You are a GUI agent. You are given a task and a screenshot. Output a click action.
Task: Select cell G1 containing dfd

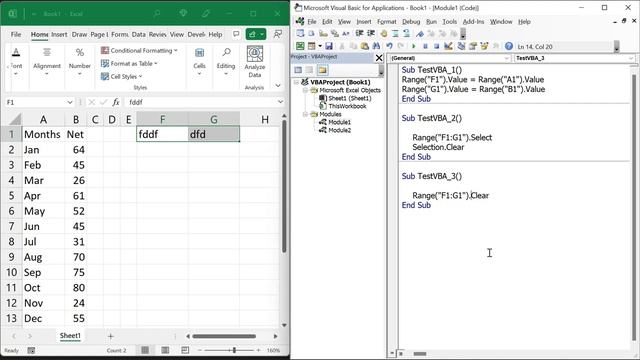214,134
